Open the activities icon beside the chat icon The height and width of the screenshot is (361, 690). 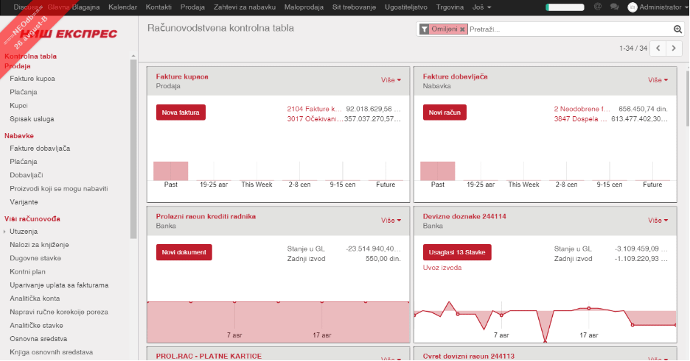[x=598, y=7]
